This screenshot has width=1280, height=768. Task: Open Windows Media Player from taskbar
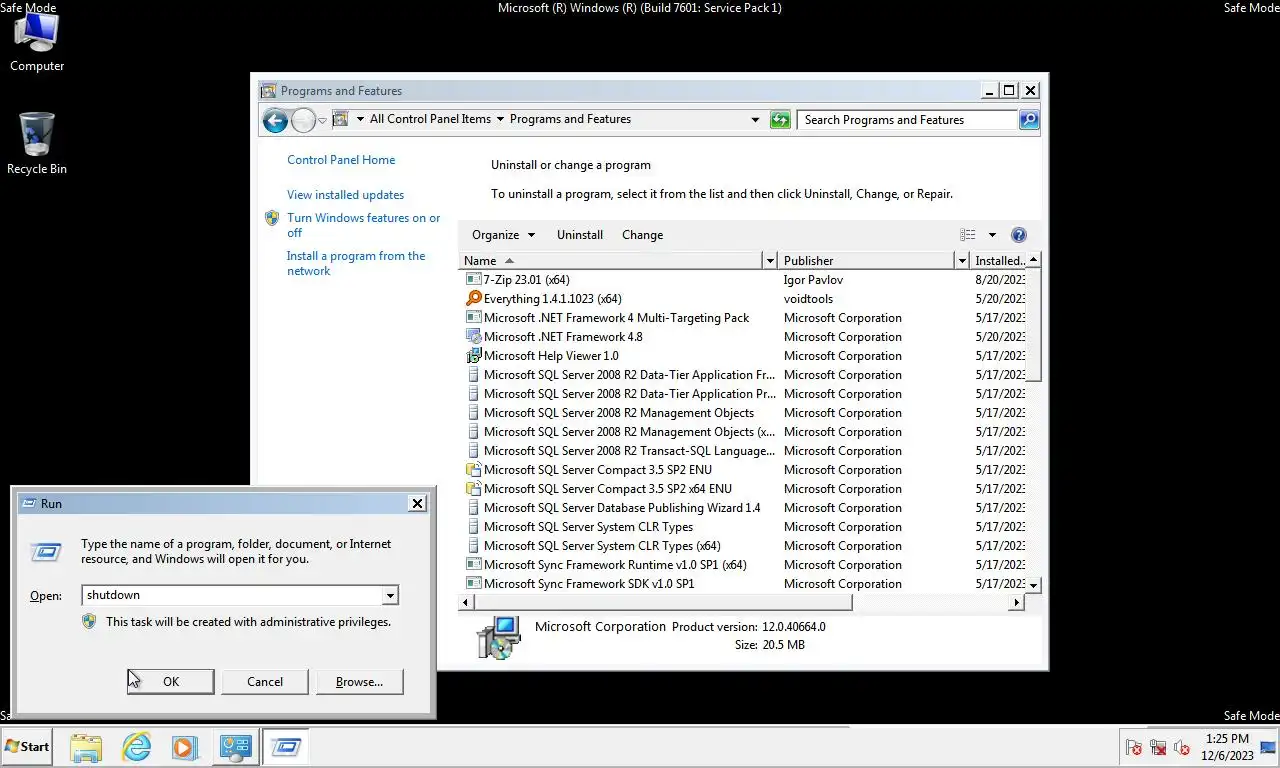184,747
